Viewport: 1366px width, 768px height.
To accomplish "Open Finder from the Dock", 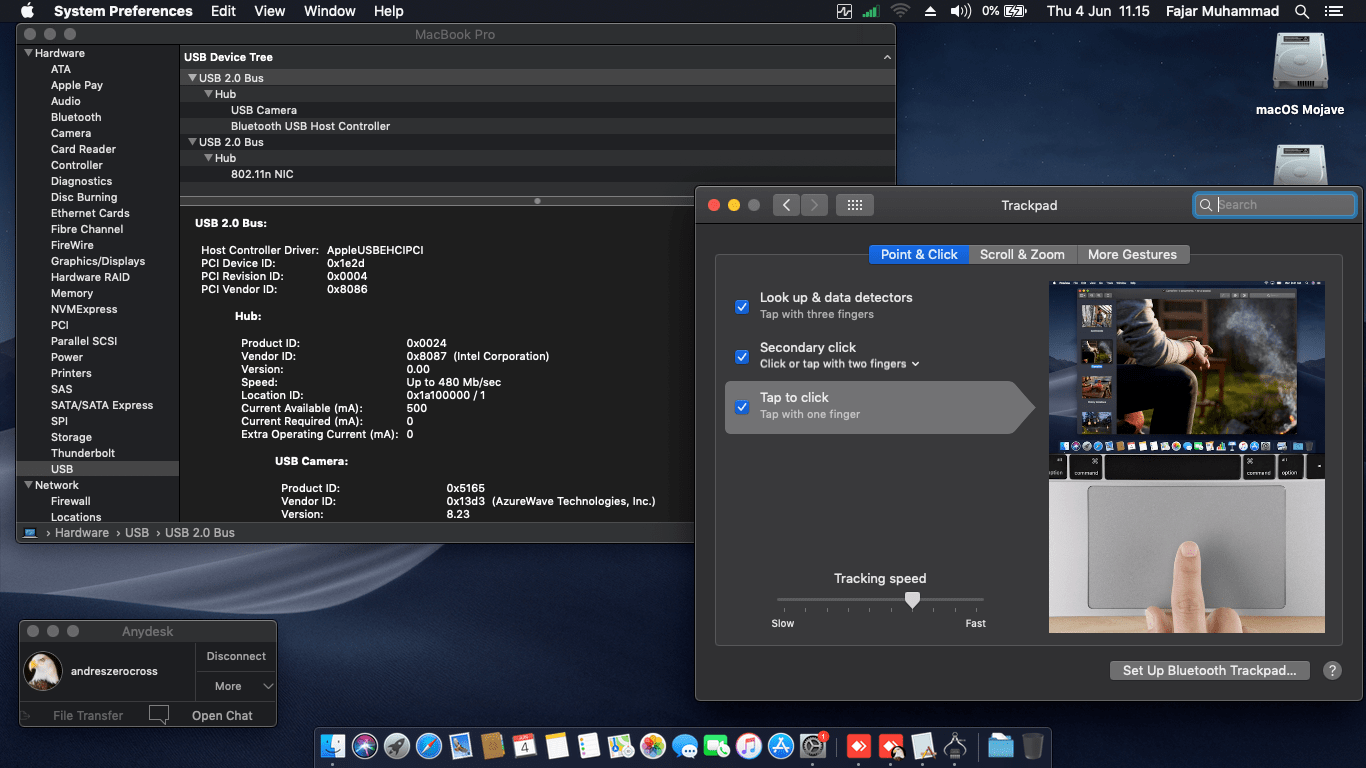I will tap(333, 746).
